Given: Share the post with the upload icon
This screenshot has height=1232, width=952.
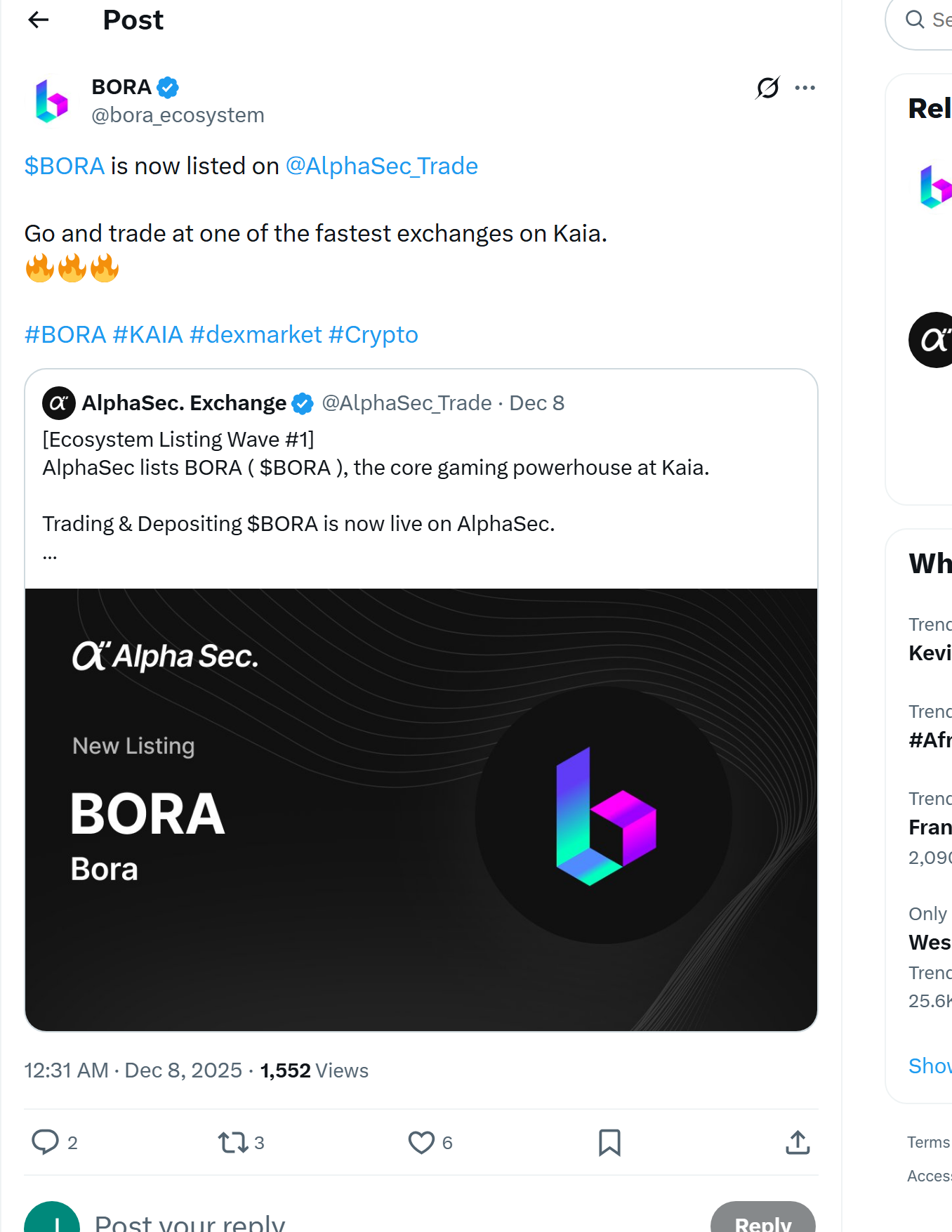Looking at the screenshot, I should click(797, 1143).
